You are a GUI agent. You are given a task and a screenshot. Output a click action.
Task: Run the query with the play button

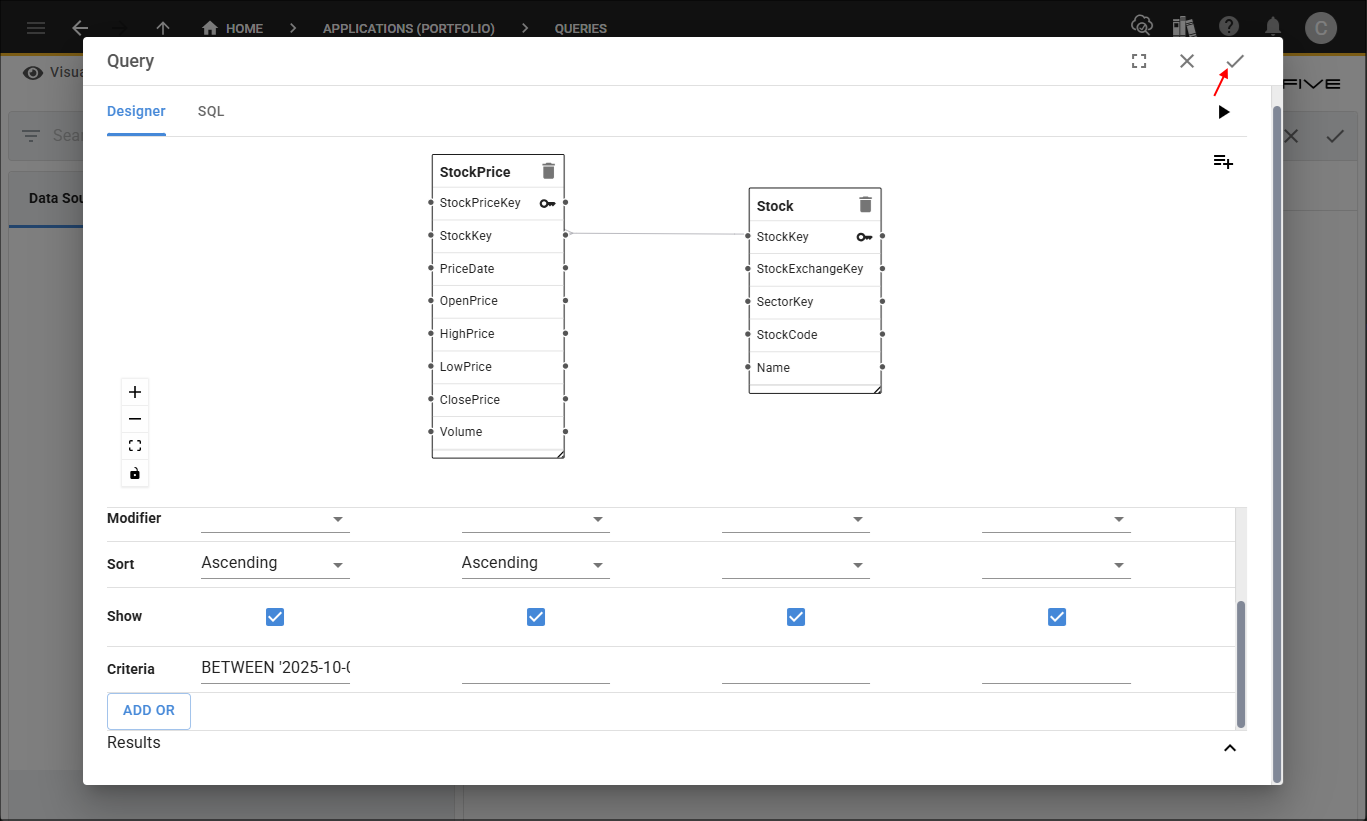(x=1224, y=112)
